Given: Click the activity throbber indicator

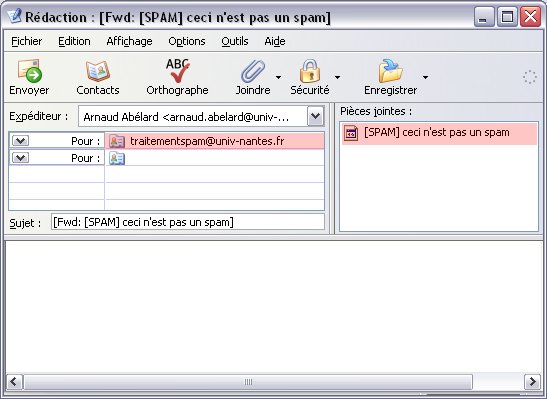Looking at the screenshot, I should (529, 77).
